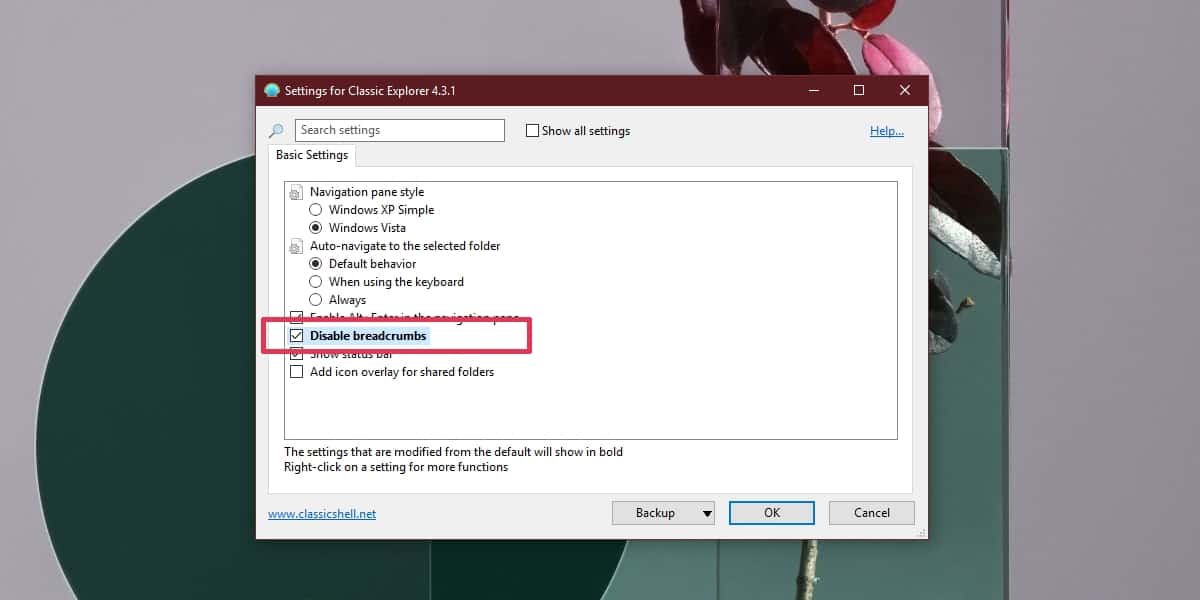Choose Default behavior radio option
The height and width of the screenshot is (600, 1200).
(316, 264)
